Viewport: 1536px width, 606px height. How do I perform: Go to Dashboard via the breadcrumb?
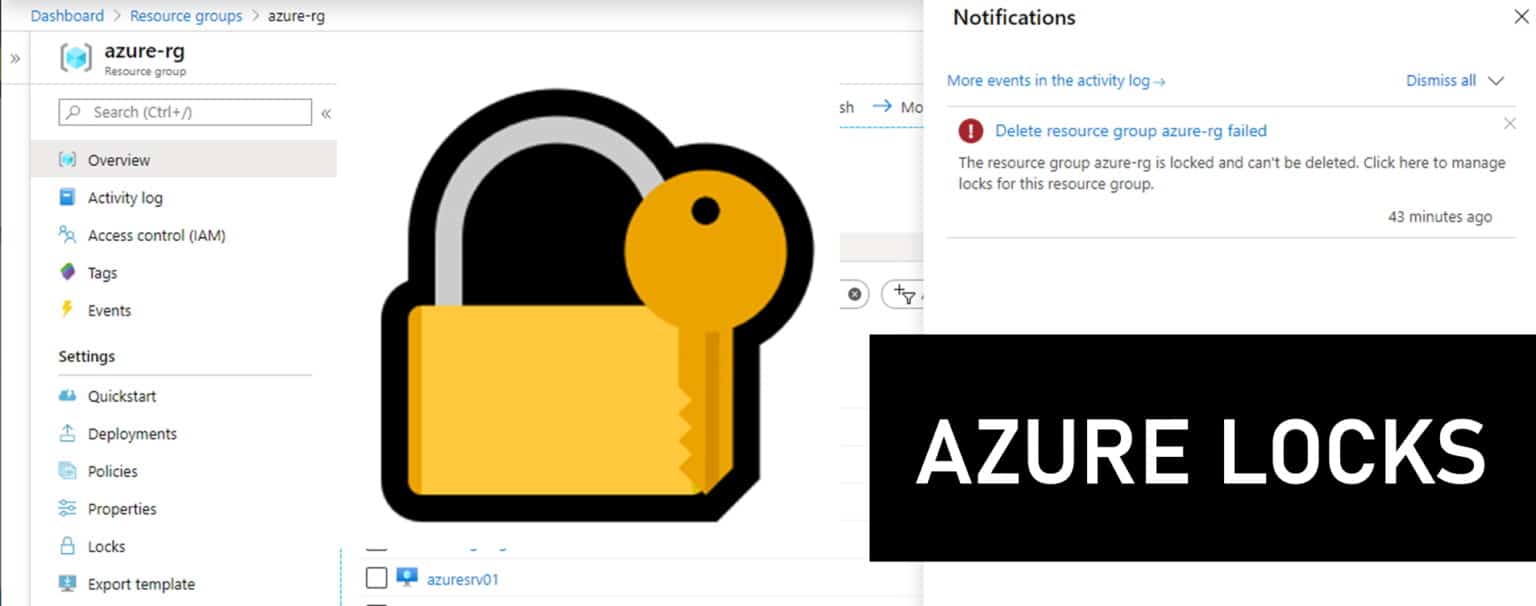coord(67,15)
